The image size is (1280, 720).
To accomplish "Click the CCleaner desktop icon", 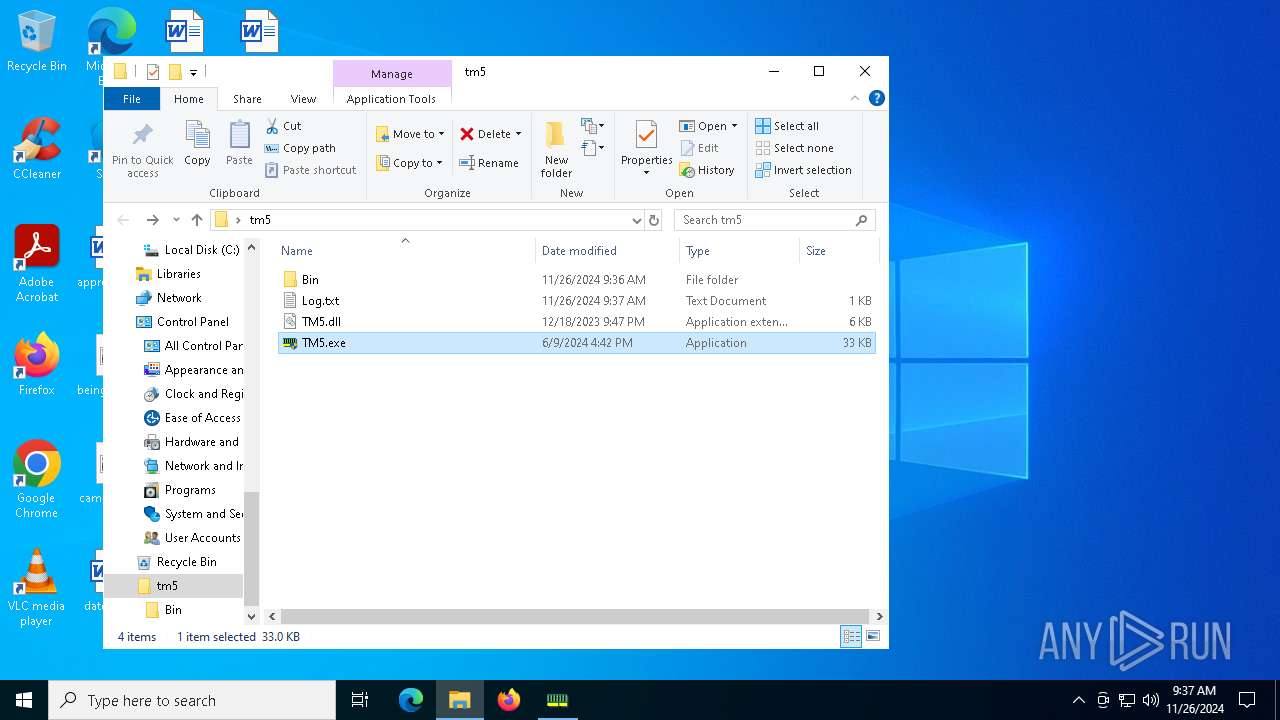I will pyautogui.click(x=37, y=148).
